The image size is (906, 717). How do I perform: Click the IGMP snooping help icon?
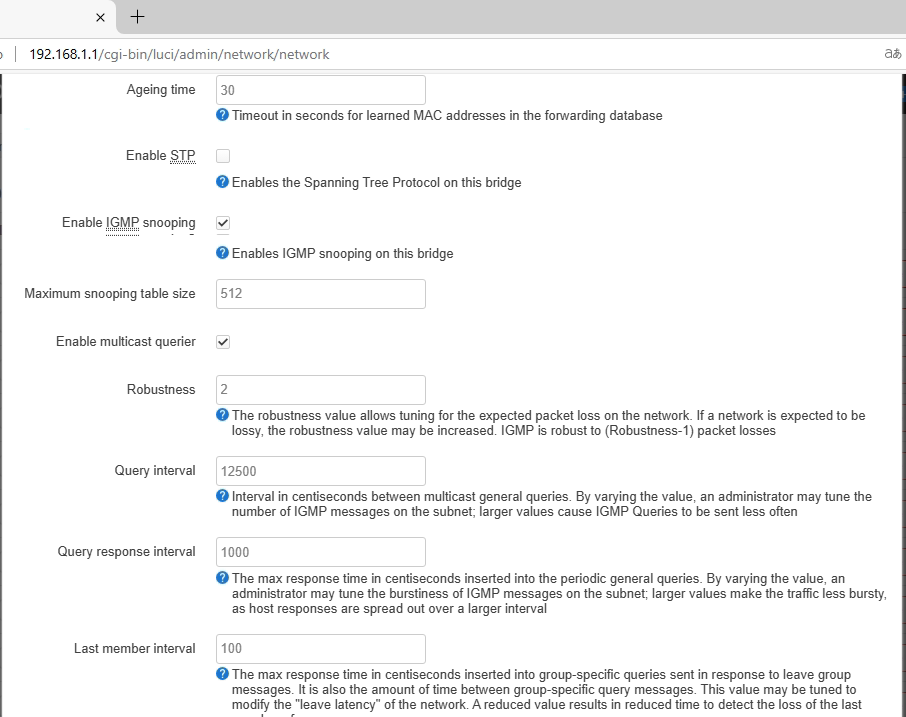tap(222, 252)
